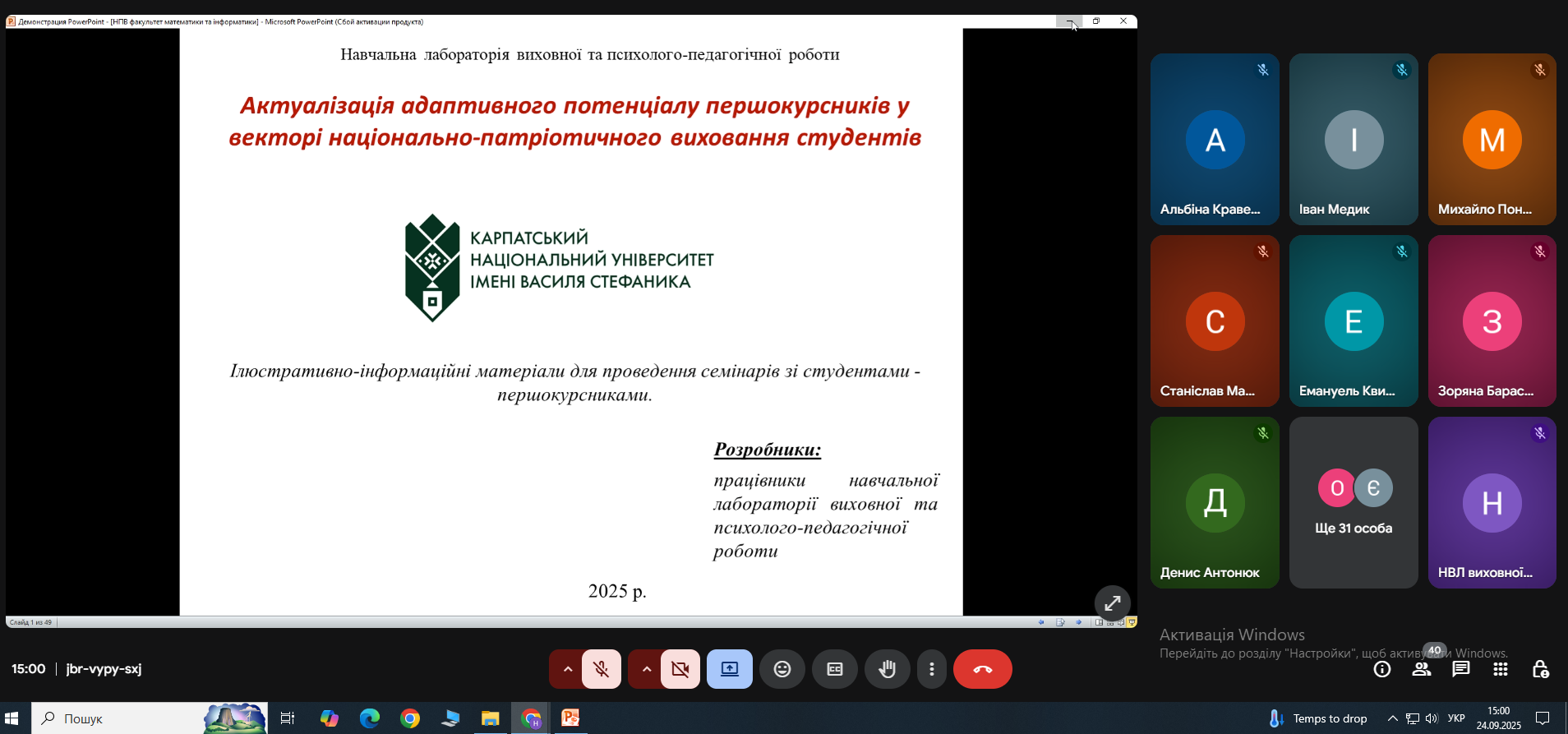
Task: Unmute the microphone button
Action: [x=602, y=669]
